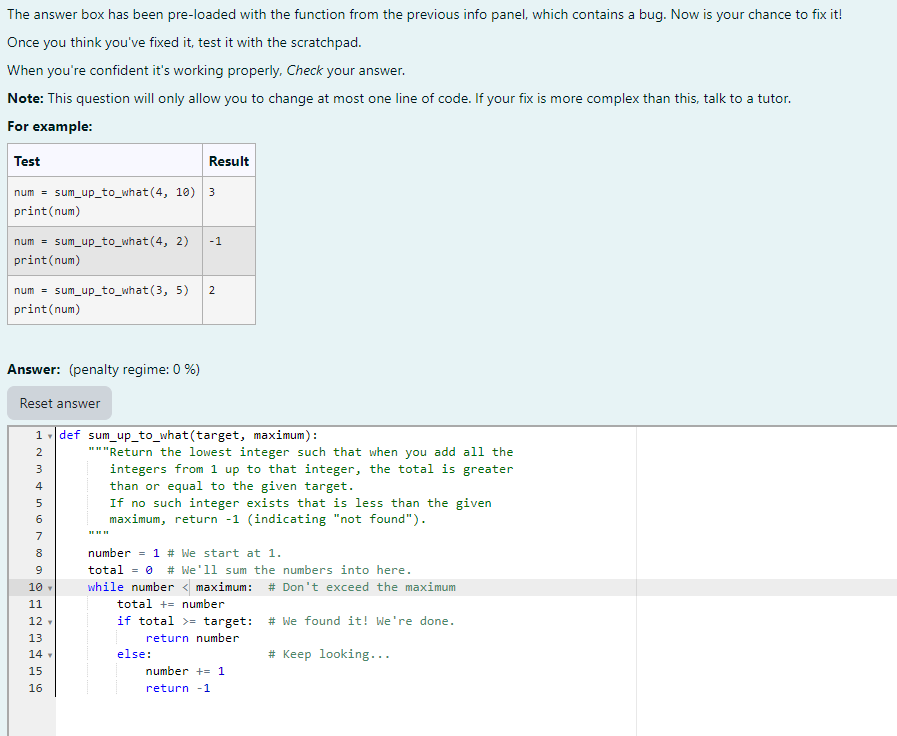Click the 'else:' code line

pos(134,654)
